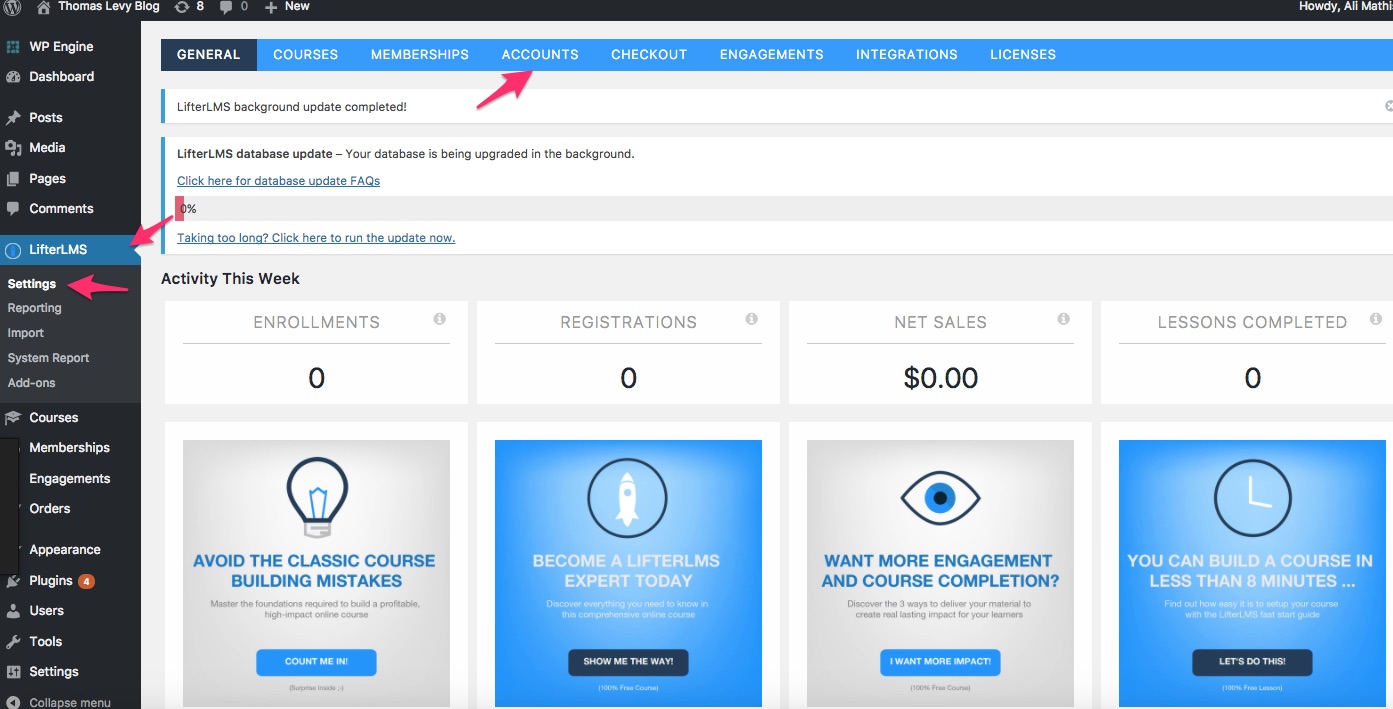Open Plugins in the sidebar
Viewport: 1393px width, 709px height.
point(51,581)
